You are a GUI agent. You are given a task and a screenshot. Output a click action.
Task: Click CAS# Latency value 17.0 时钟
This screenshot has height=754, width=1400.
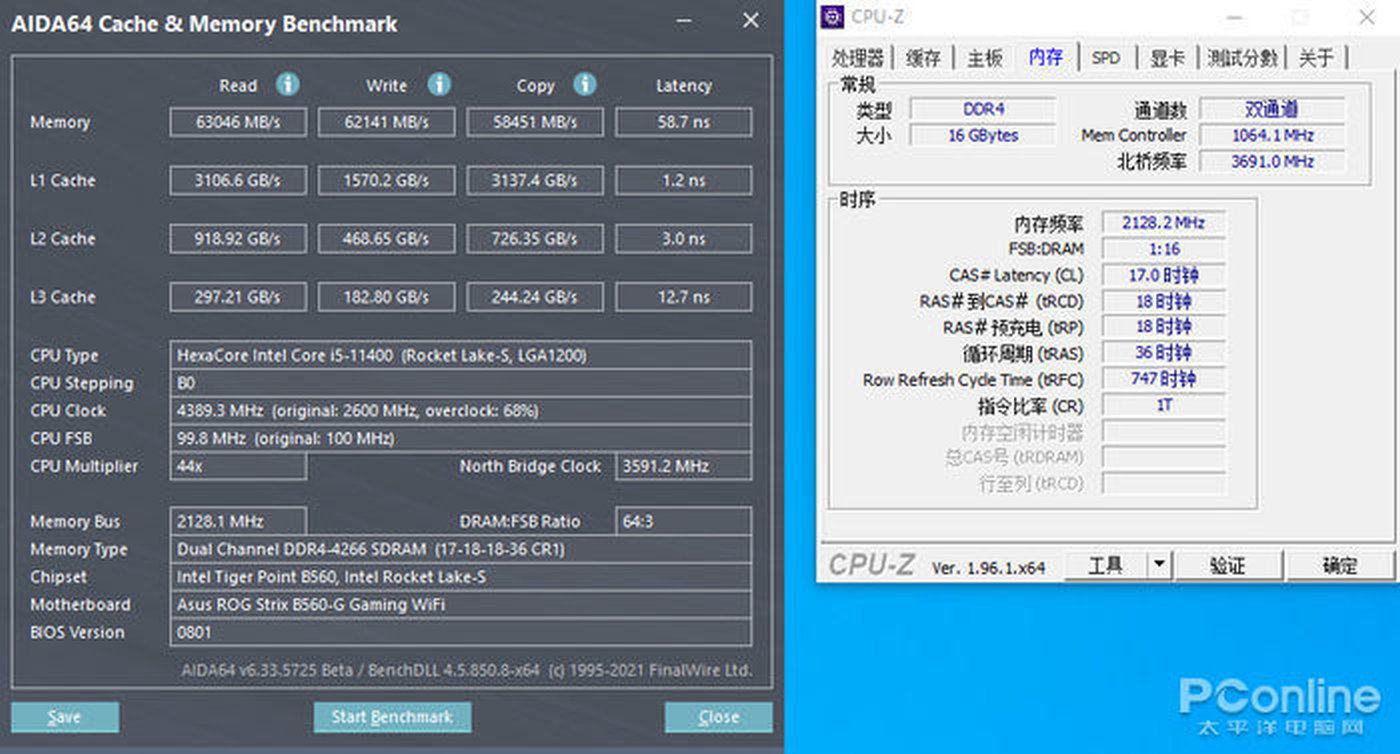click(x=1164, y=275)
